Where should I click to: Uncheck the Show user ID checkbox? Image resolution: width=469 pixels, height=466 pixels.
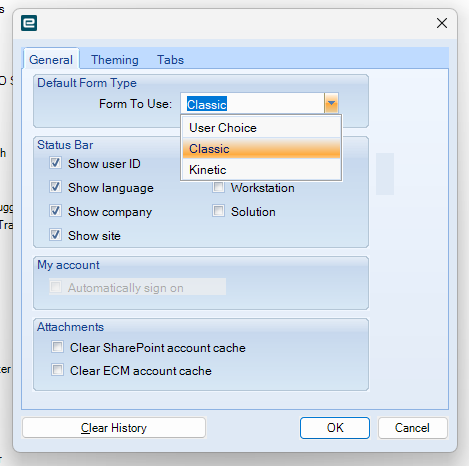(55, 163)
